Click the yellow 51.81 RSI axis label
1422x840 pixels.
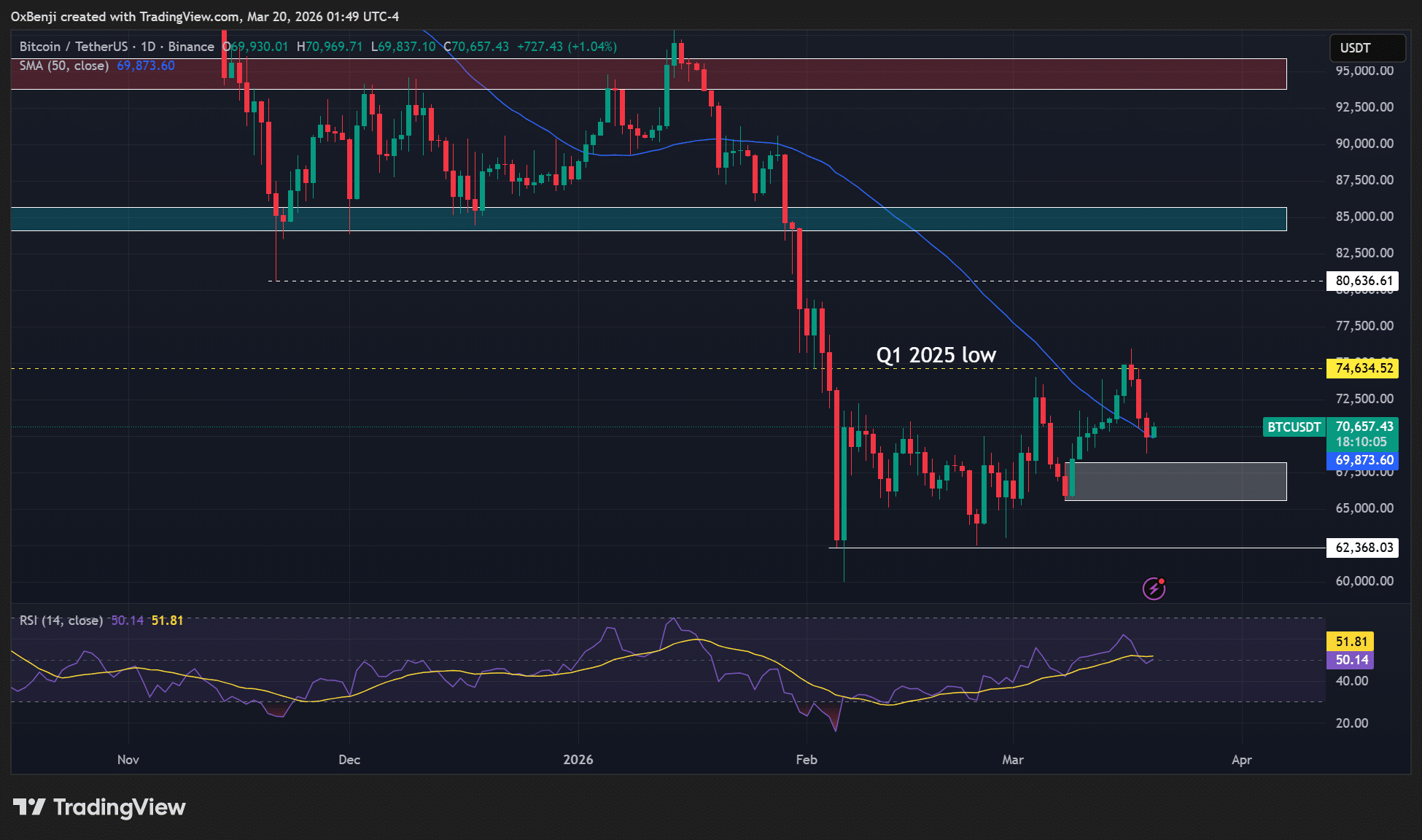(x=1351, y=642)
